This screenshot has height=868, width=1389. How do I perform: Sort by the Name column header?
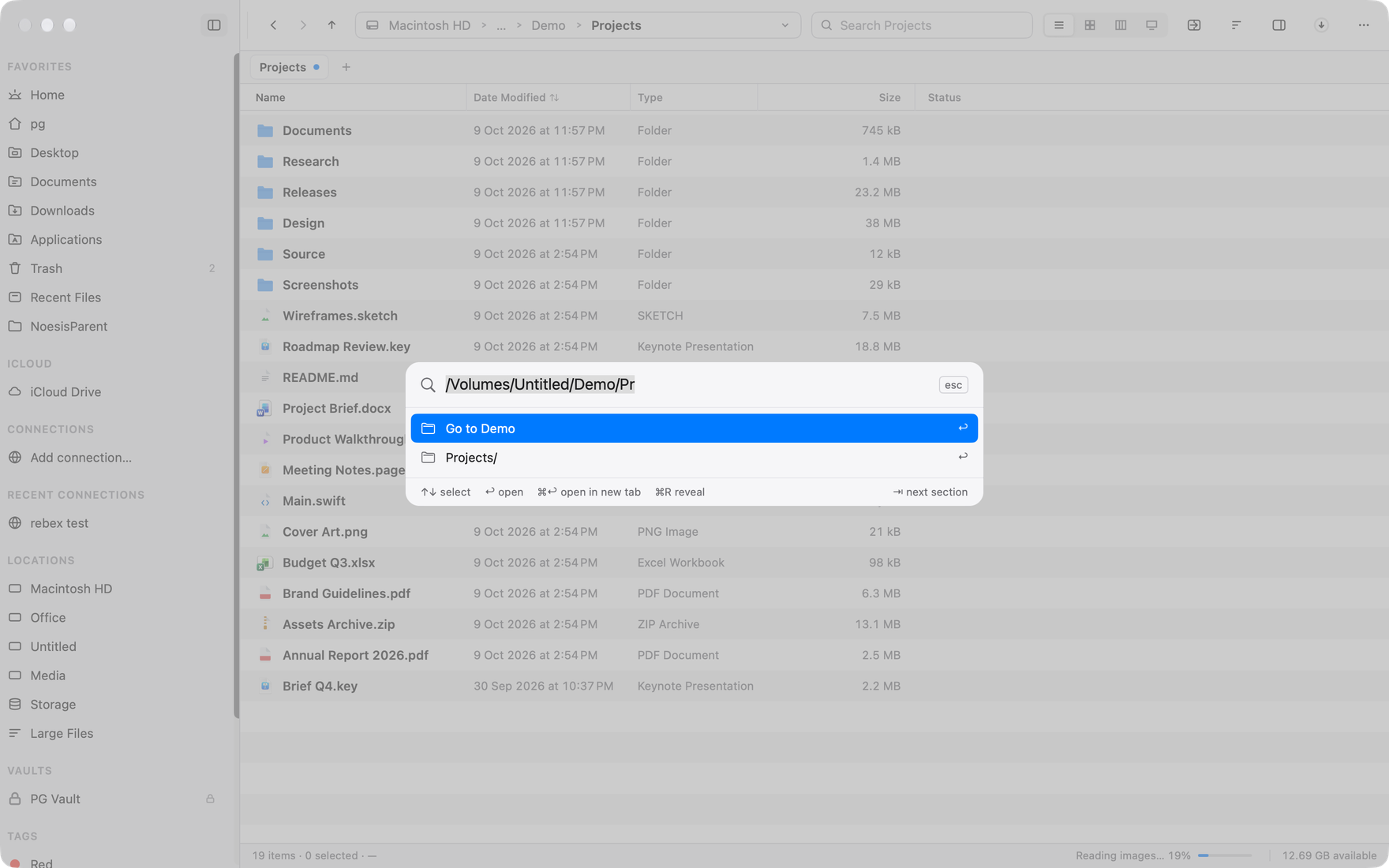click(271, 97)
